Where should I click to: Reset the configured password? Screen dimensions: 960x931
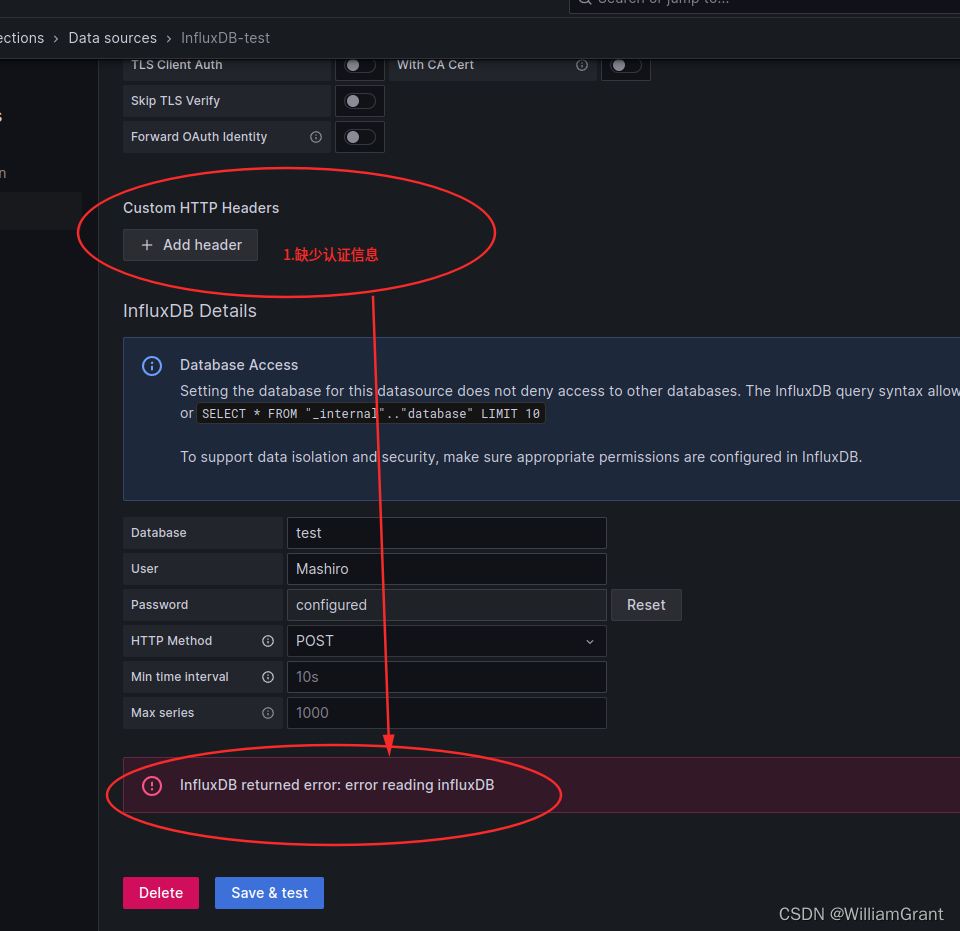click(645, 604)
